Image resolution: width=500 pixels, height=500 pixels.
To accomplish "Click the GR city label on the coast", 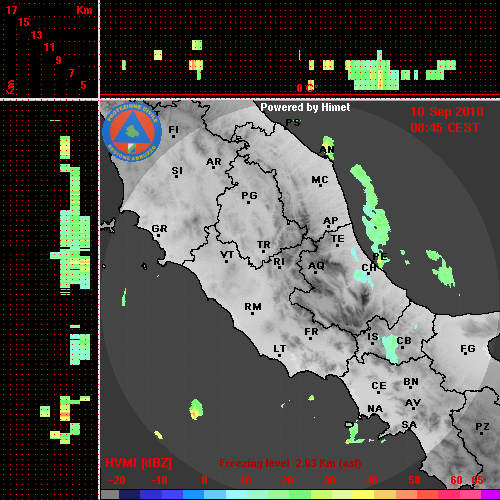I will tap(159, 229).
